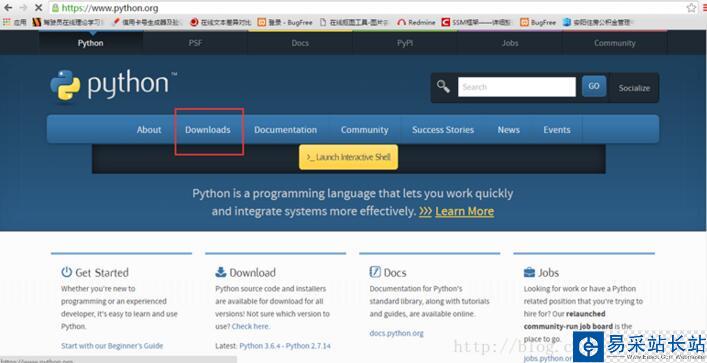This screenshot has width=707, height=363.
Task: Stop page loading with the X icon
Action: pos(39,8)
